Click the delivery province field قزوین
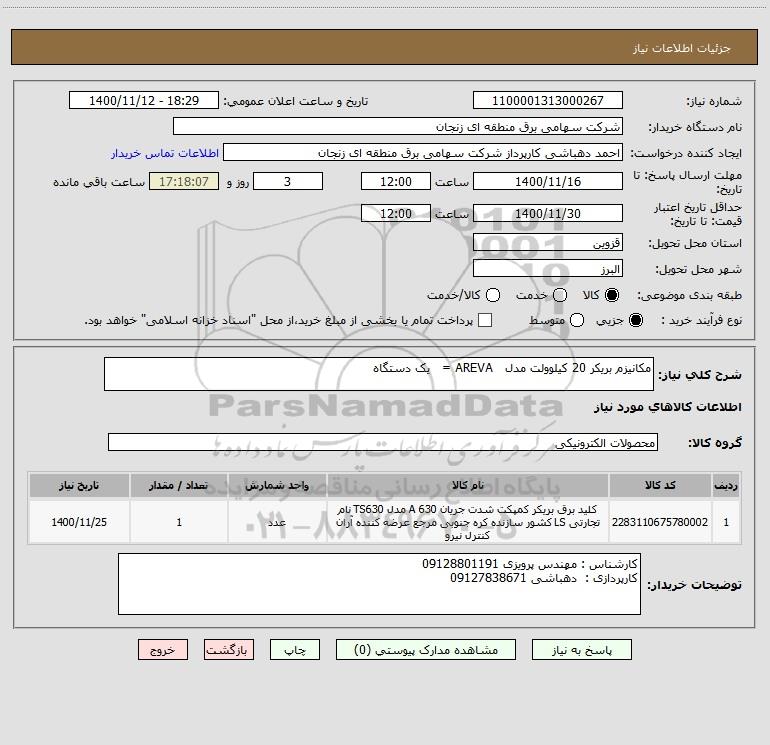Viewport: 770px width, 745px height. point(548,242)
